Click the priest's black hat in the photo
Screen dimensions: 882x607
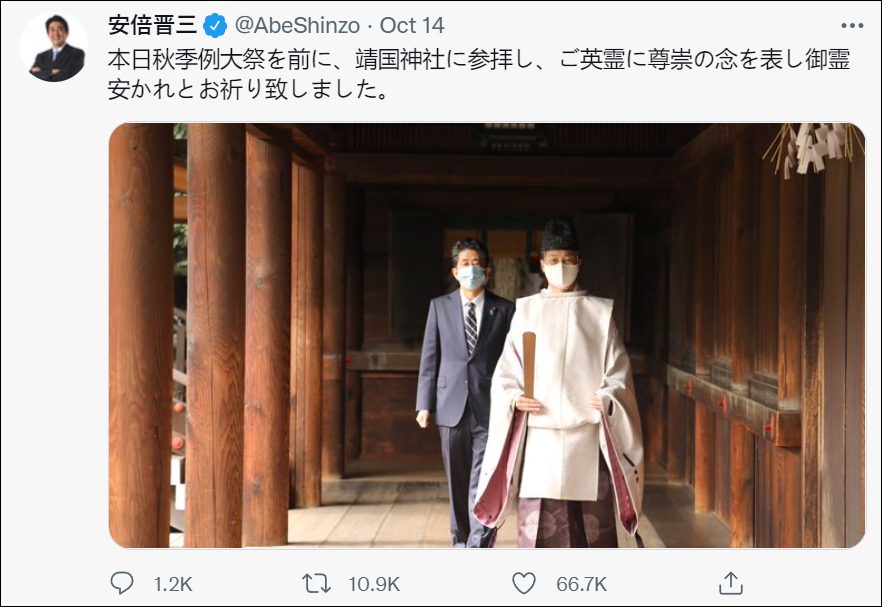pyautogui.click(x=560, y=234)
